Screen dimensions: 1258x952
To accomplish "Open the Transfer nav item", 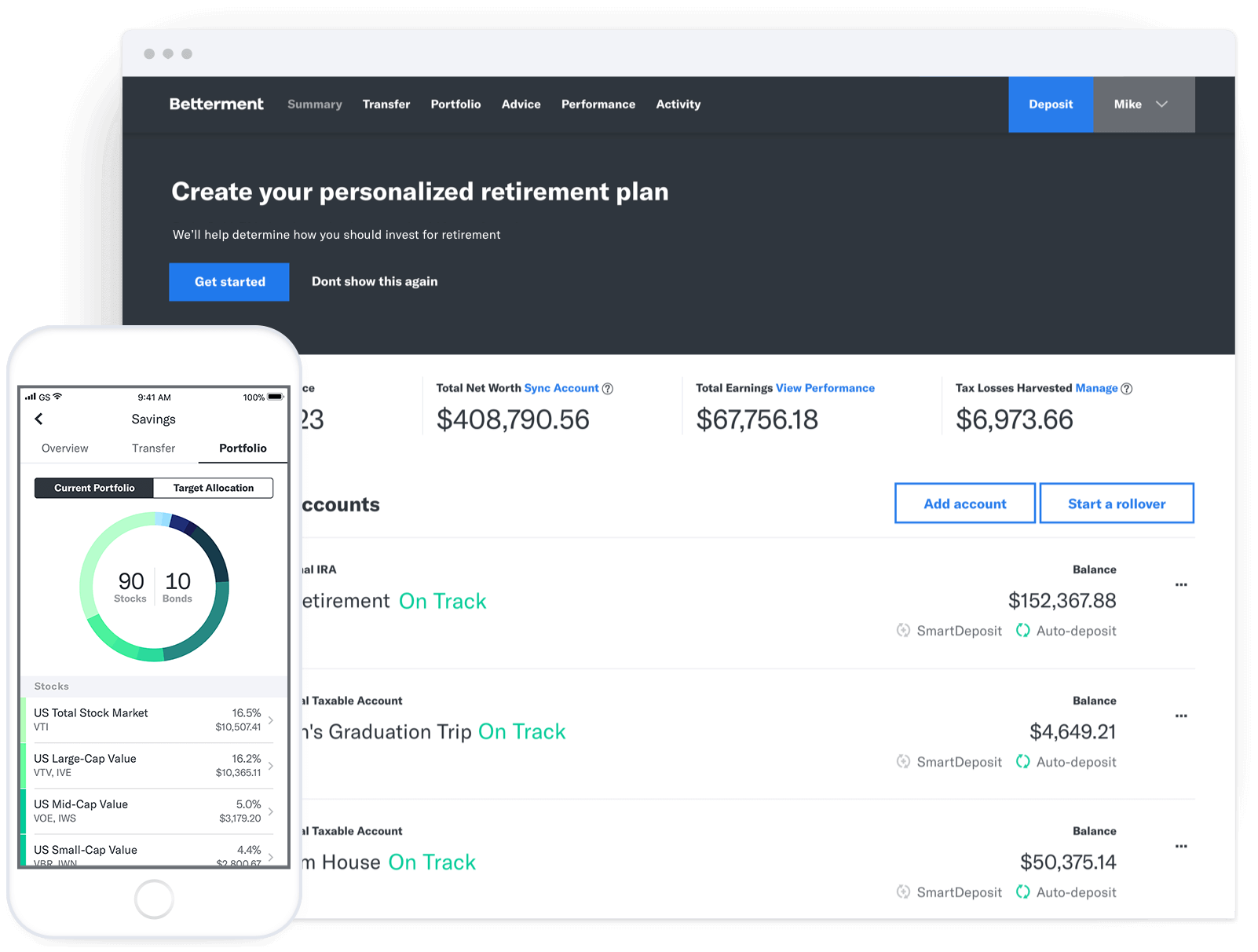I will tap(386, 104).
